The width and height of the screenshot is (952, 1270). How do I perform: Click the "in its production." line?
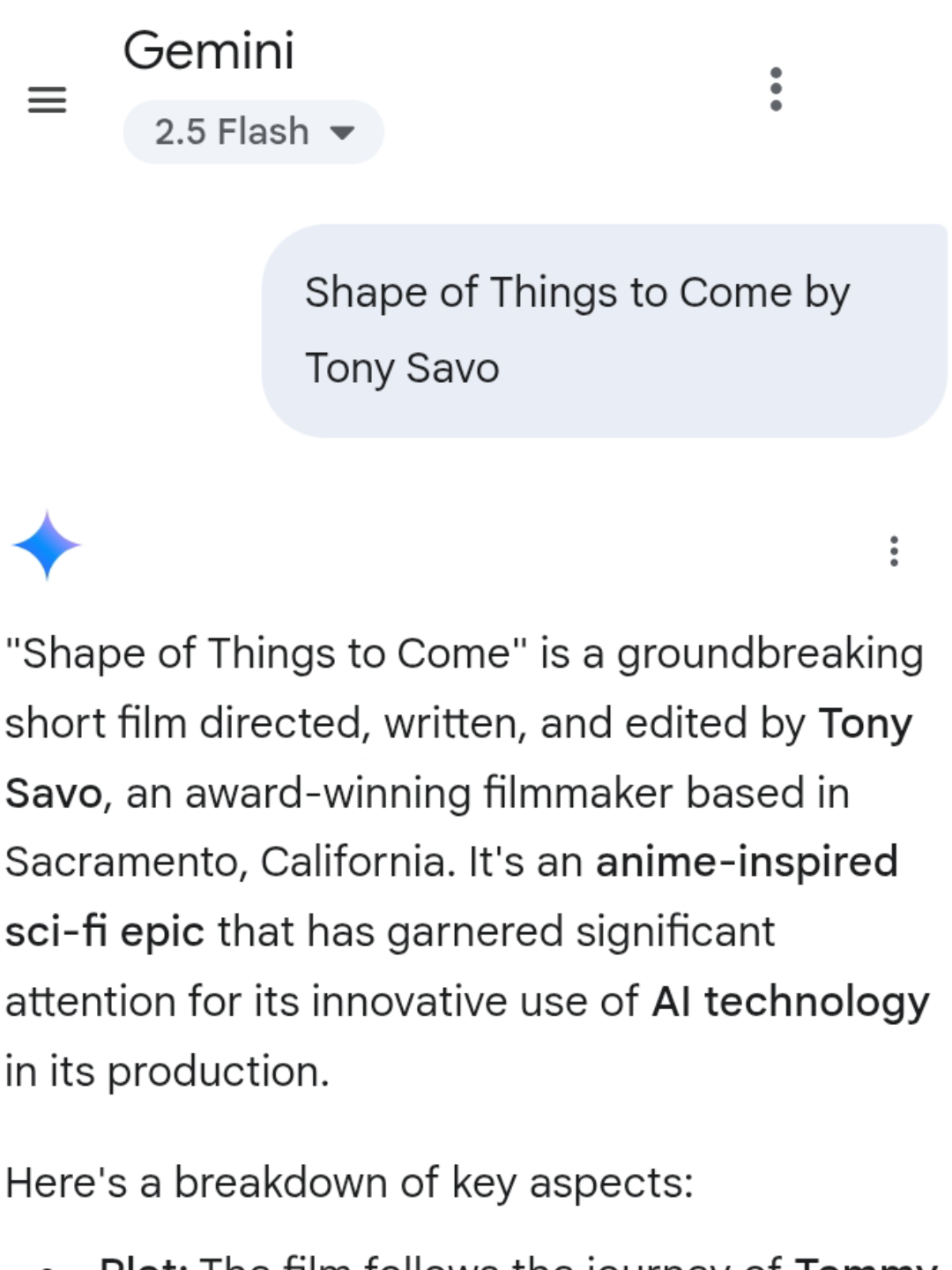point(167,1072)
